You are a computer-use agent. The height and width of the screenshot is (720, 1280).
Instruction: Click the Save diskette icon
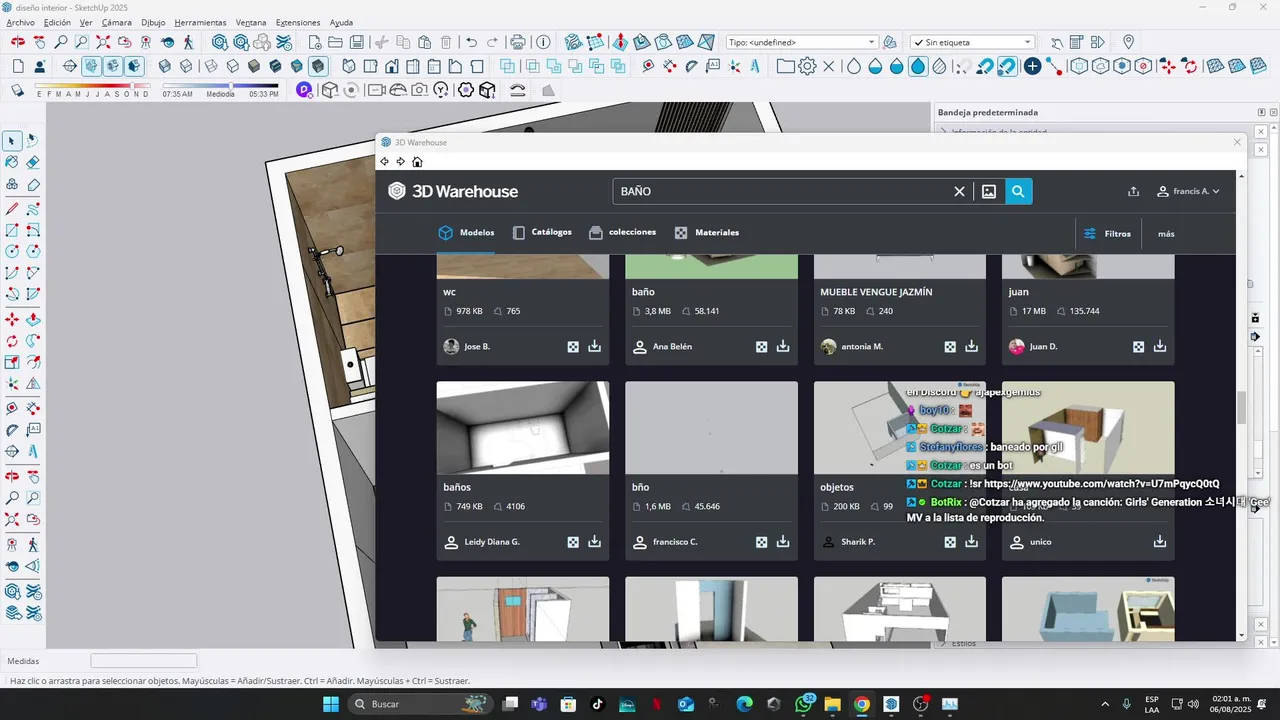pyautogui.click(x=357, y=42)
